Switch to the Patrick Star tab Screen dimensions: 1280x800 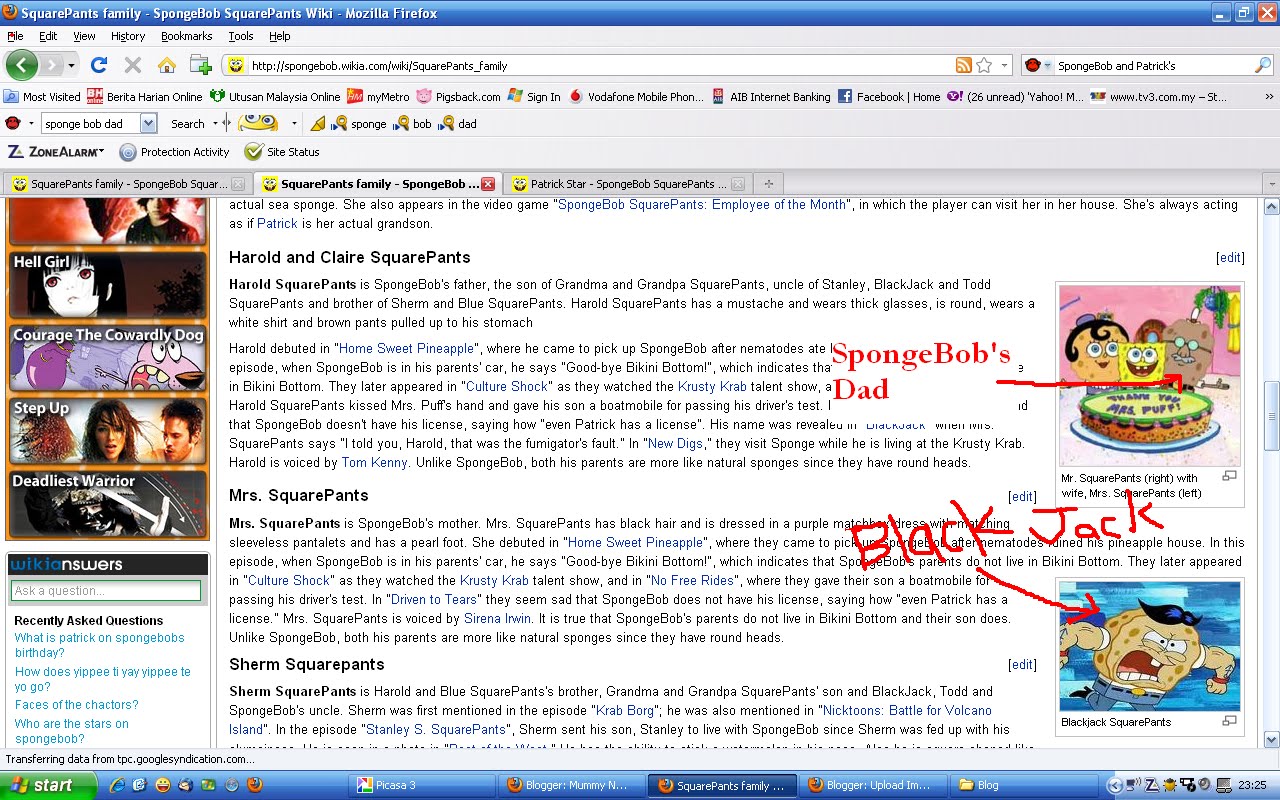(626, 184)
